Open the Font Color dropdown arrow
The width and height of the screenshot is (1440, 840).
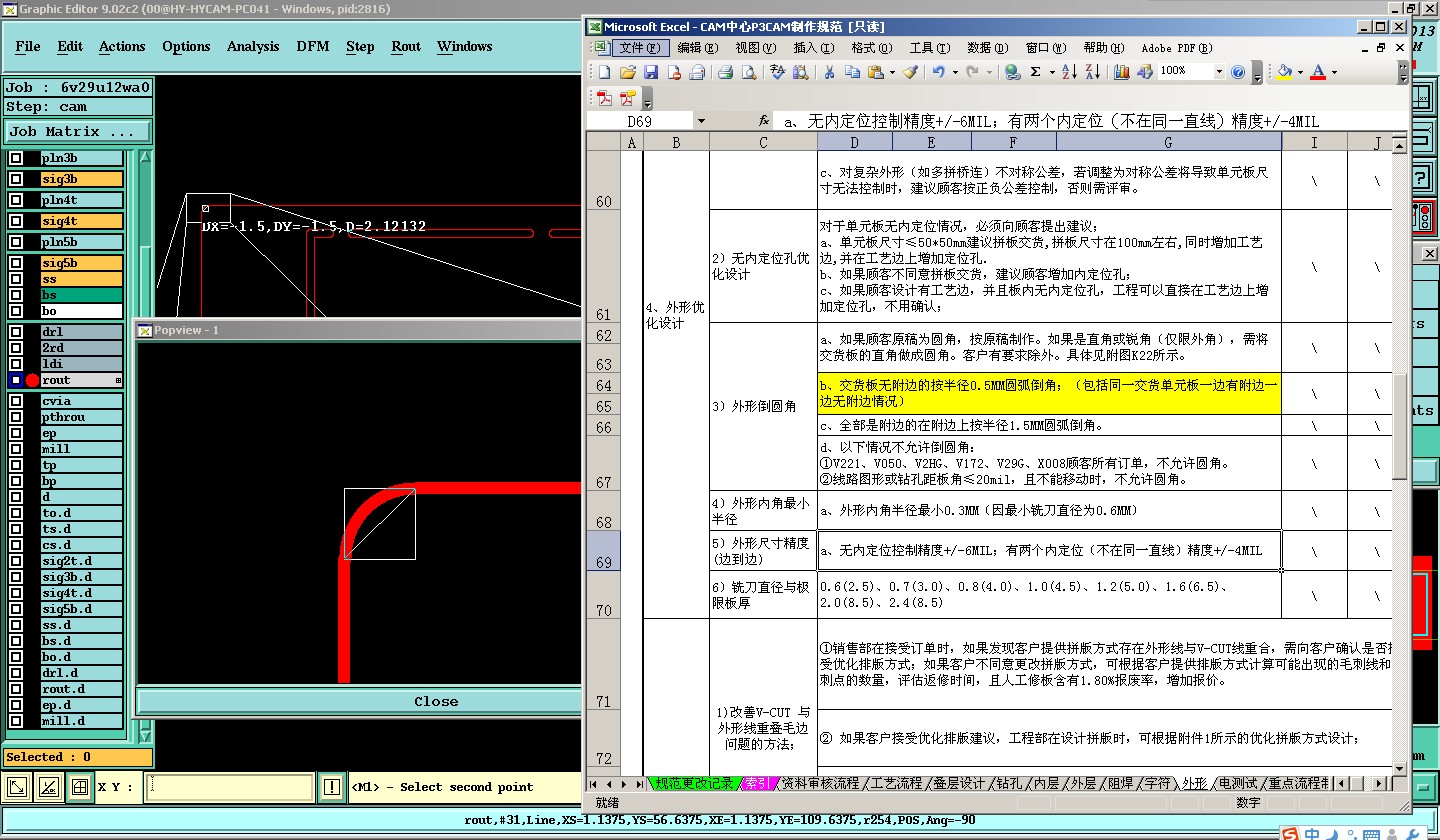click(x=1334, y=72)
